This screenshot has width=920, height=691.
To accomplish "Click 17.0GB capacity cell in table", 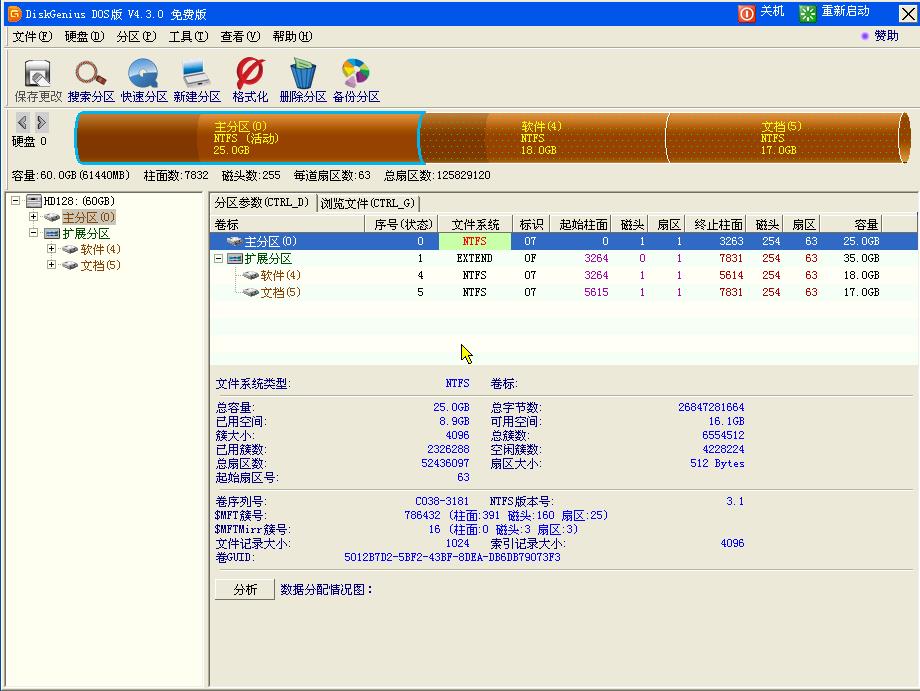I will coord(861,292).
